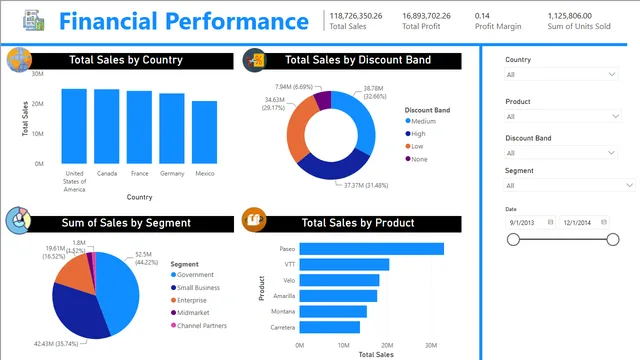Open the Discount Band slicer dropdown

pyautogui.click(x=561, y=153)
